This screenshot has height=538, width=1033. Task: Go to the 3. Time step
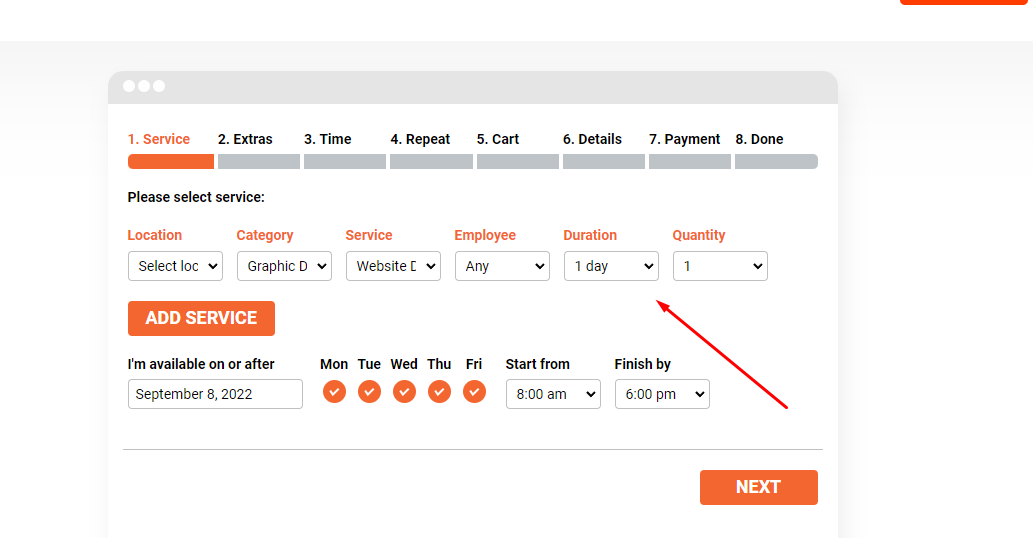coord(327,139)
